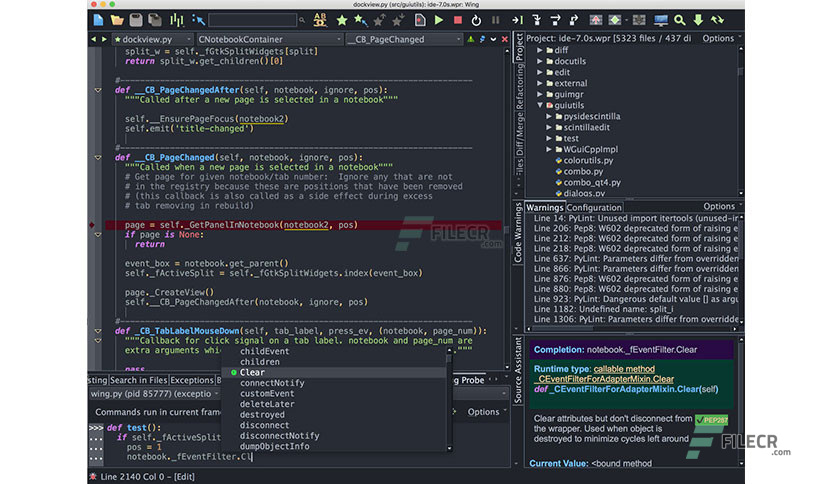Switch to the Debug Probe tab
Image resolution: width=836 pixels, height=484 pixels.
click(470, 380)
